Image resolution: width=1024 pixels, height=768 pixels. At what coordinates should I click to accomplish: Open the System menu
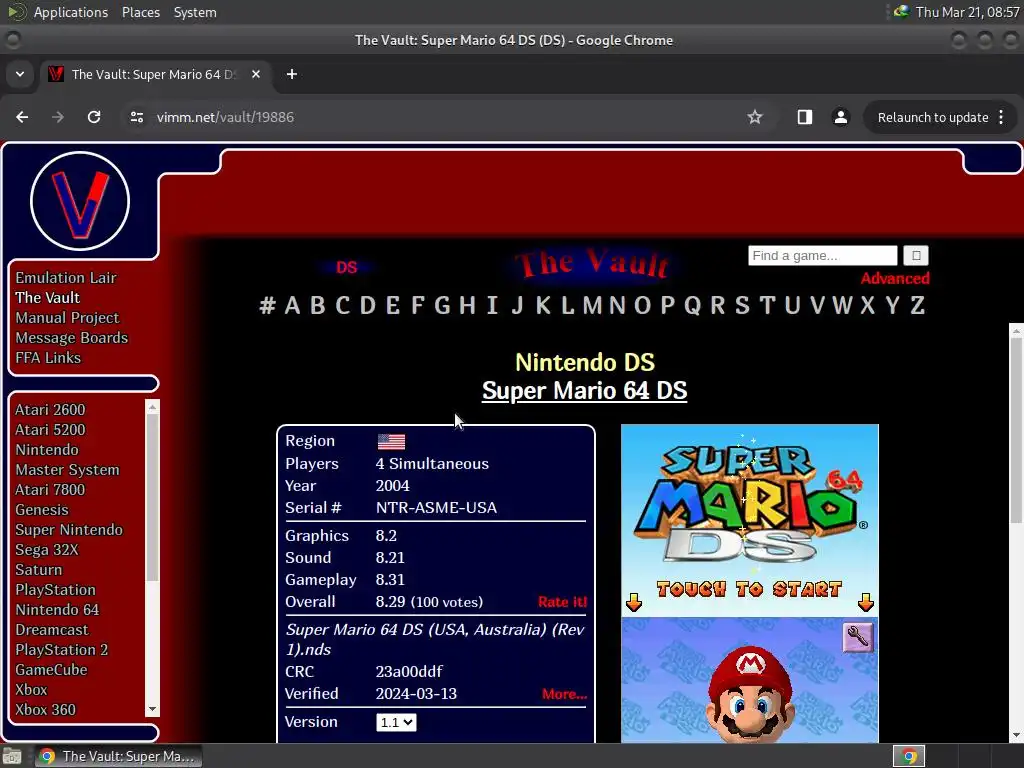195,12
